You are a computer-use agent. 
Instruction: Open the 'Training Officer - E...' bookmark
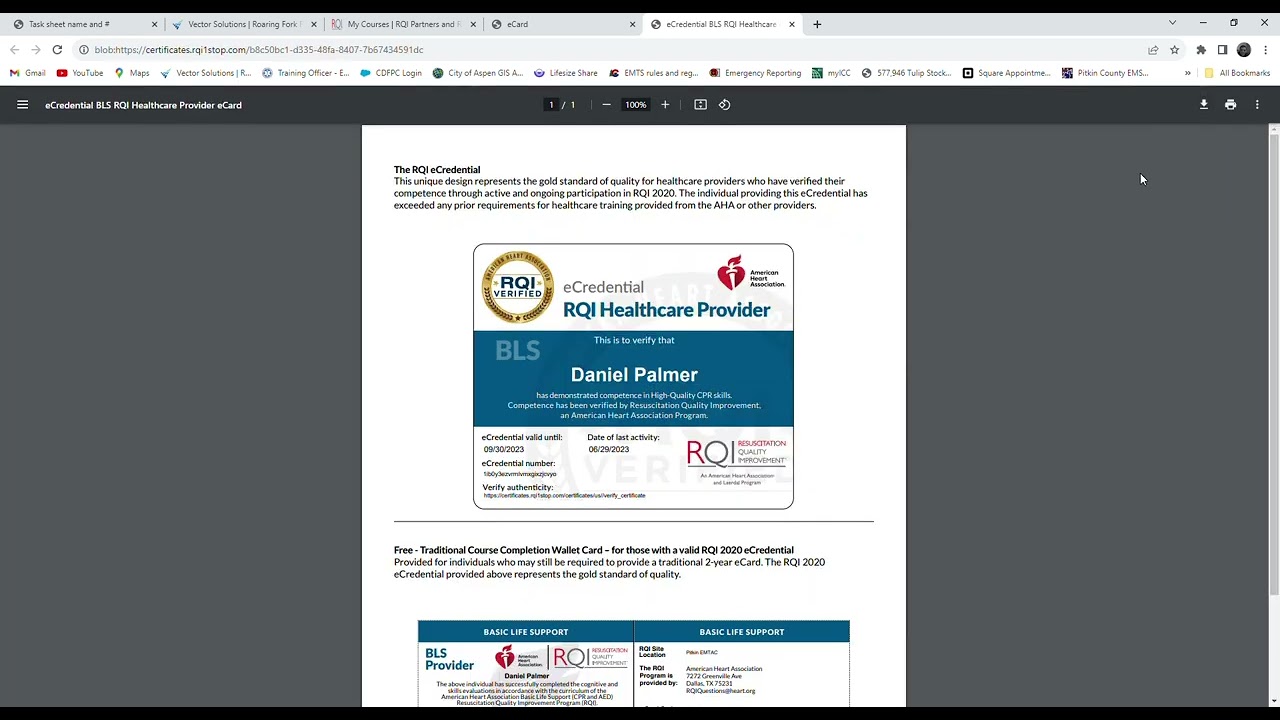[x=305, y=73]
